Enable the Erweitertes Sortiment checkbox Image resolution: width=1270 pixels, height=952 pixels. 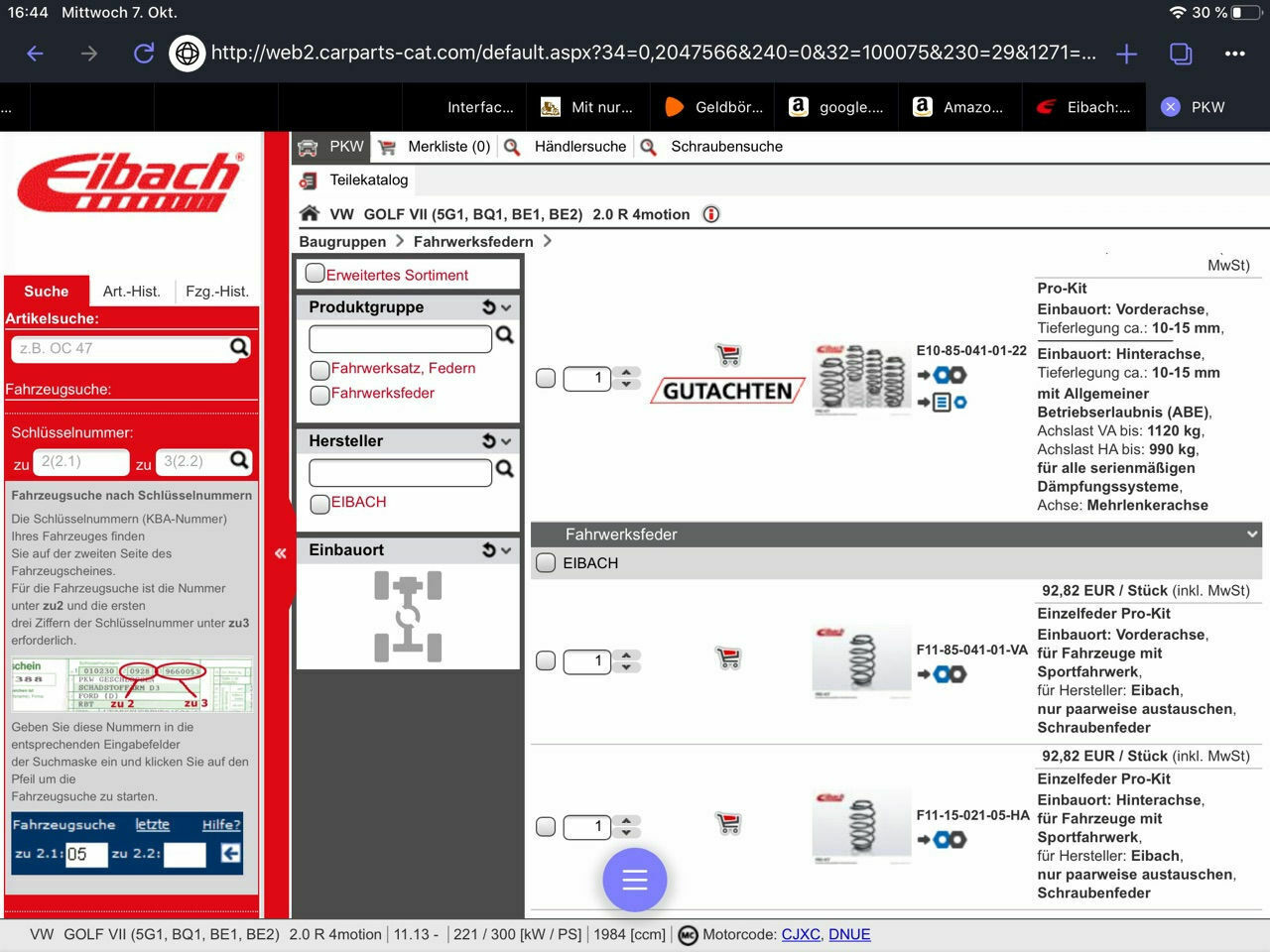coord(316,274)
